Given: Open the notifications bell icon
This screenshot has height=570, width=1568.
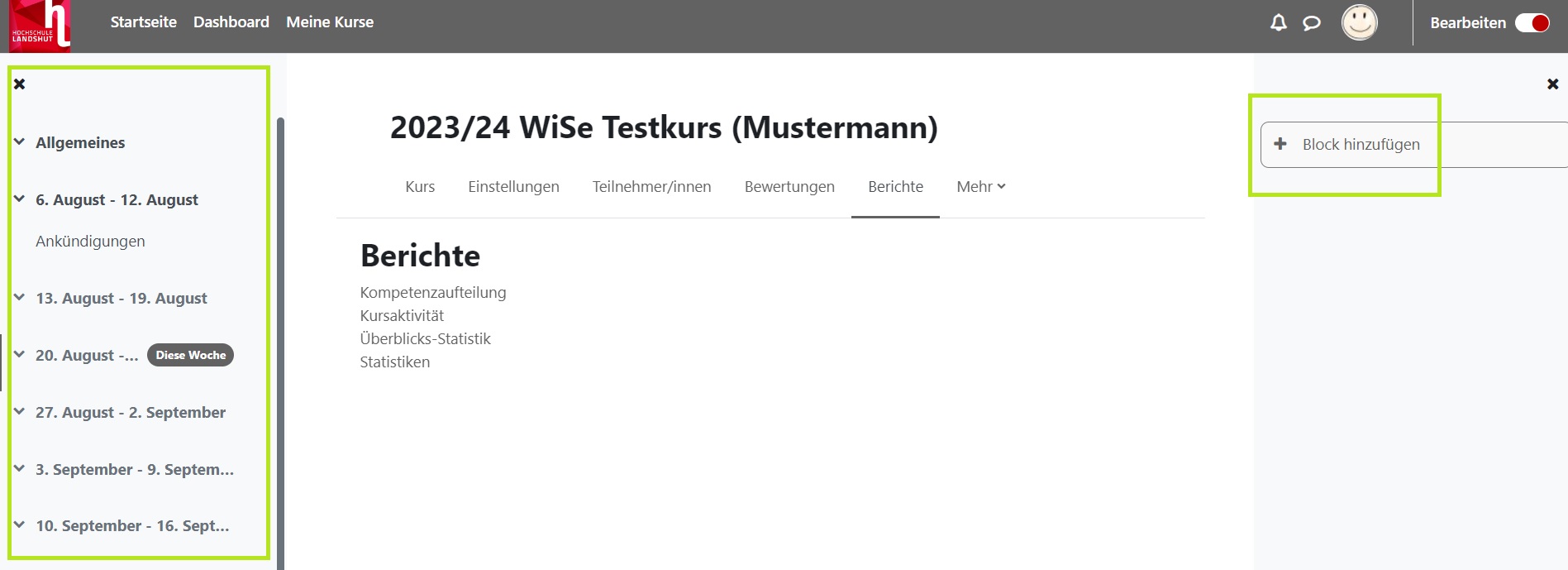Looking at the screenshot, I should pyautogui.click(x=1276, y=22).
